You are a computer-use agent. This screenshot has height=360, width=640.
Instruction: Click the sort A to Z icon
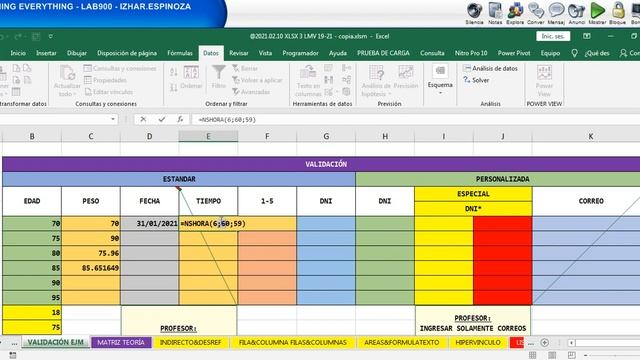tap(173, 72)
